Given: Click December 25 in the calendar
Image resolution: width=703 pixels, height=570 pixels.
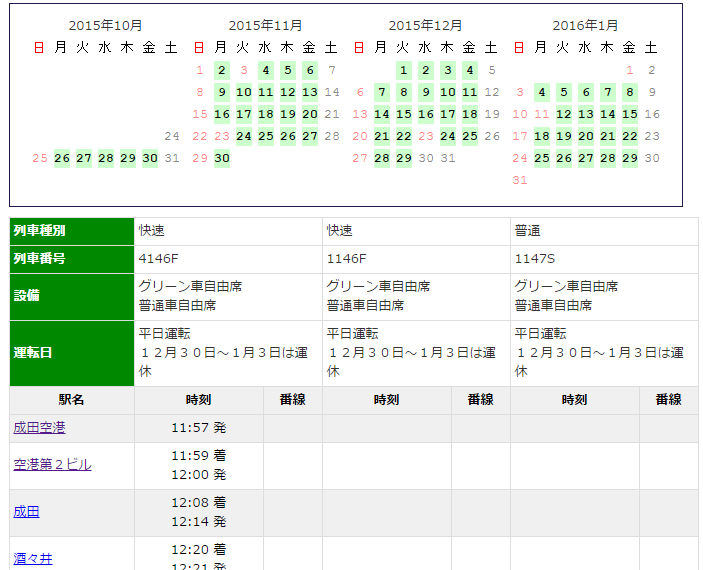Looking at the screenshot, I should [470, 136].
